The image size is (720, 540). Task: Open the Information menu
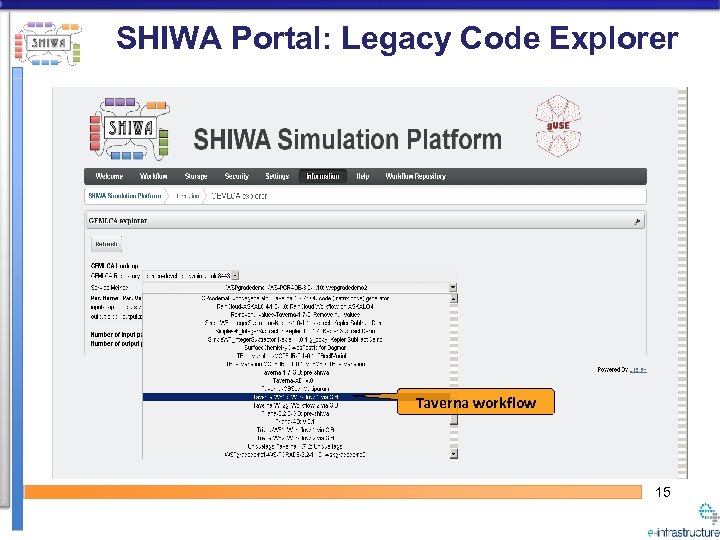(x=323, y=176)
